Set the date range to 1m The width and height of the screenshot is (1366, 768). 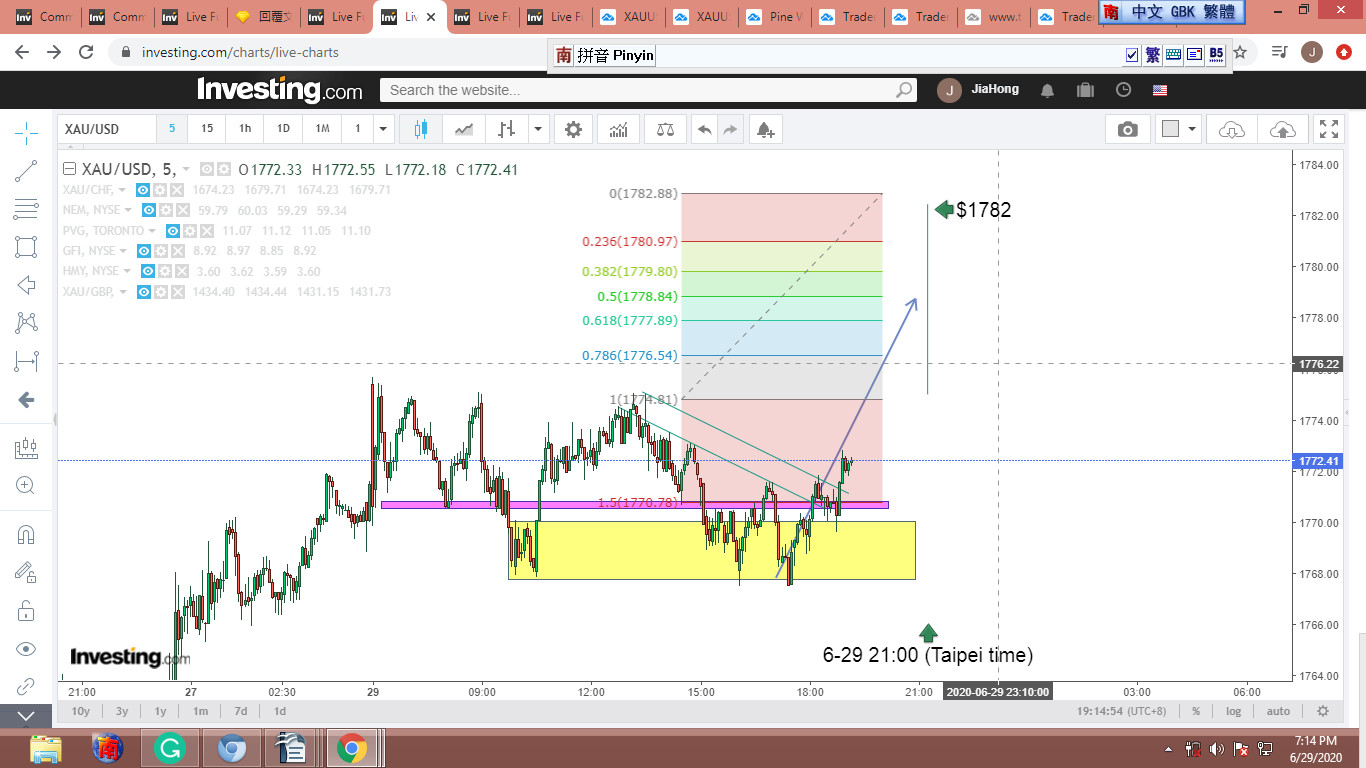200,711
